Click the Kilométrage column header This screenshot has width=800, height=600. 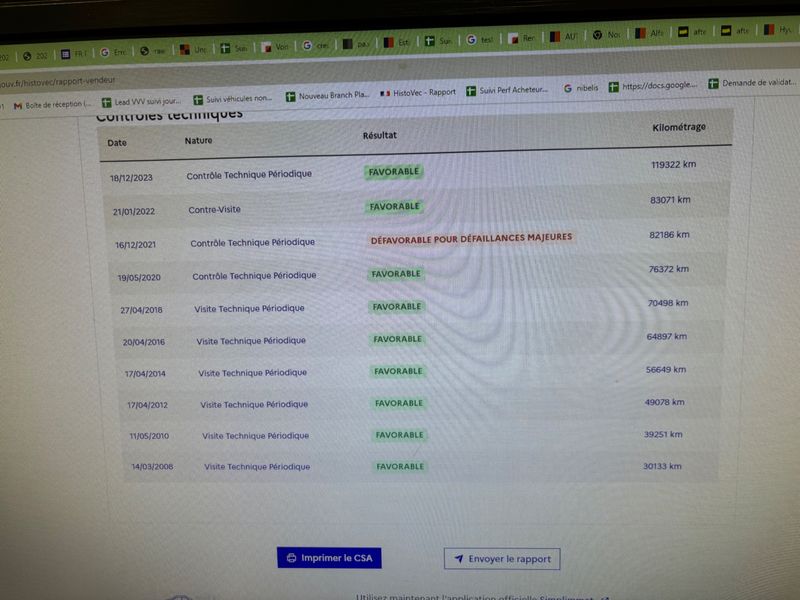679,127
